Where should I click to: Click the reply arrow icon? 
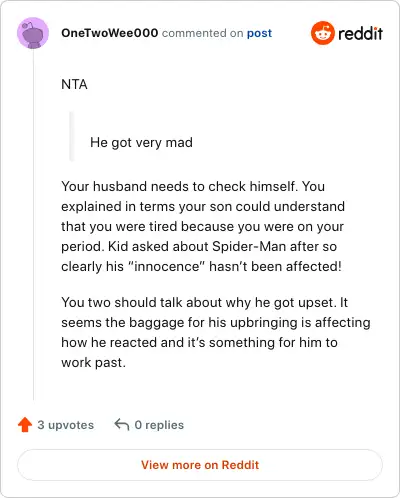pyautogui.click(x=122, y=424)
